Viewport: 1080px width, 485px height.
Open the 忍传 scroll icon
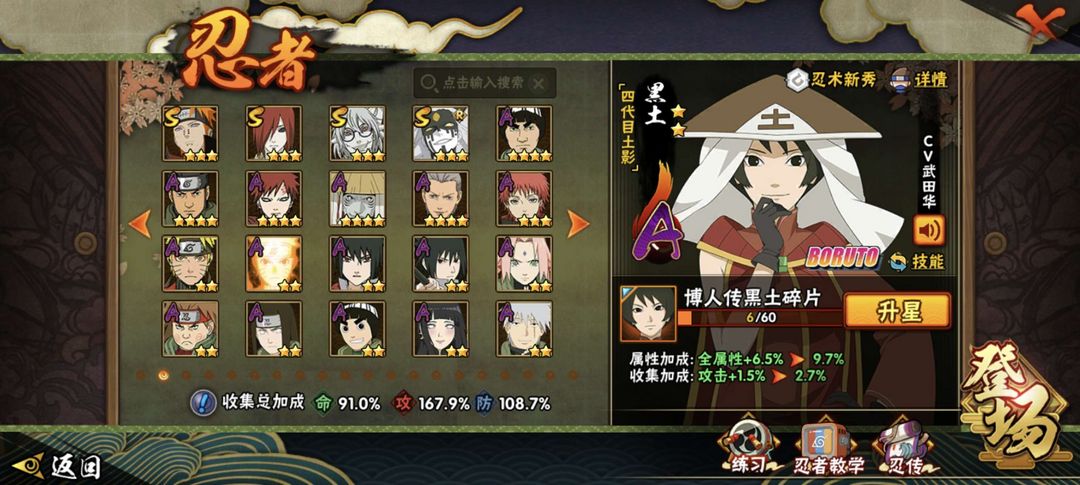904,448
